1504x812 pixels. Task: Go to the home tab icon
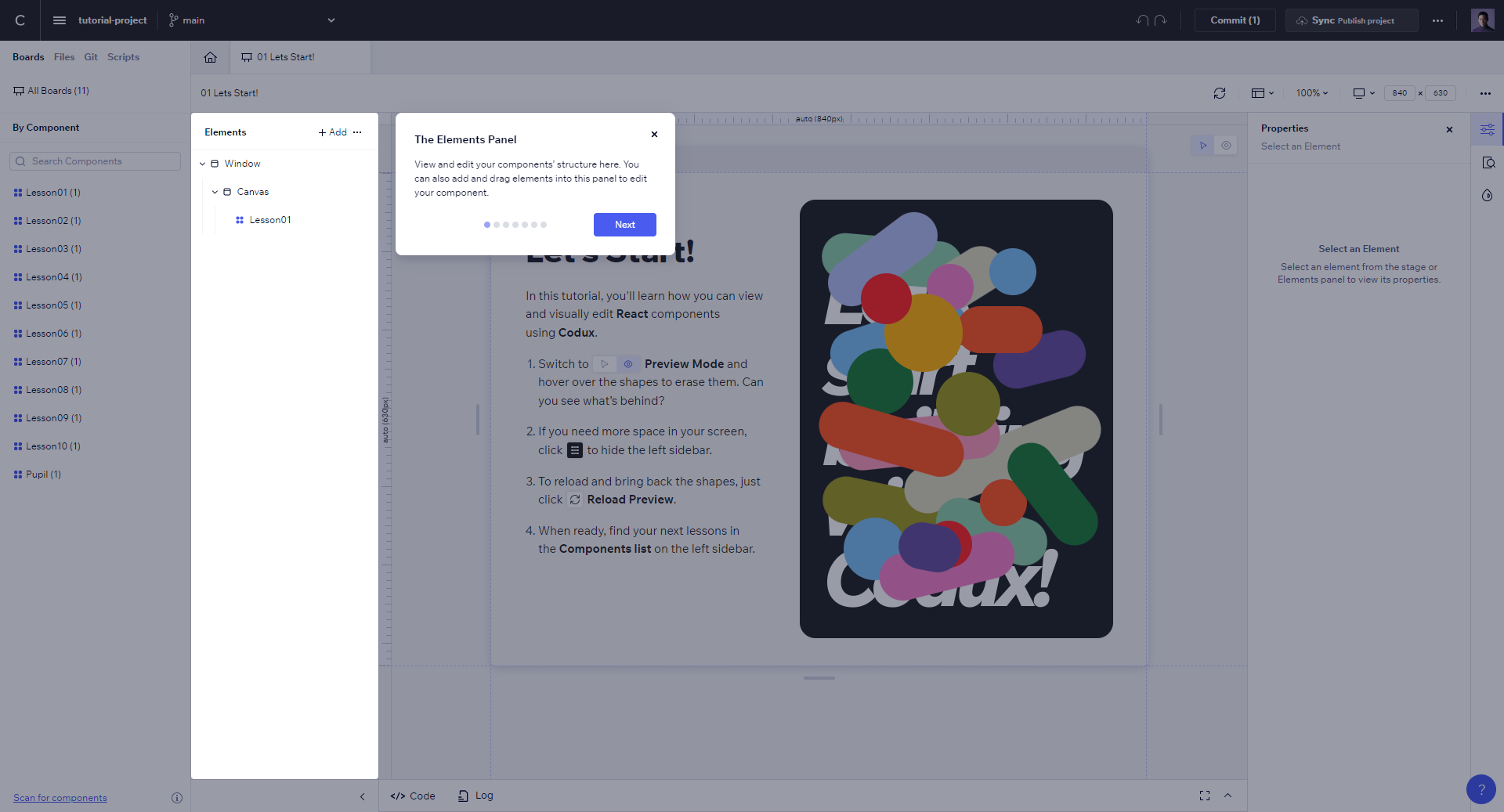[x=210, y=57]
